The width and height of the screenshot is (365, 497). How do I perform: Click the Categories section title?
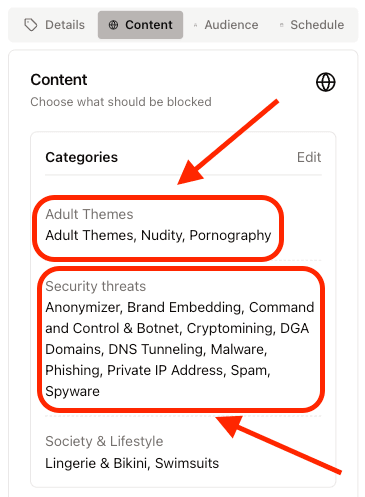click(x=82, y=157)
